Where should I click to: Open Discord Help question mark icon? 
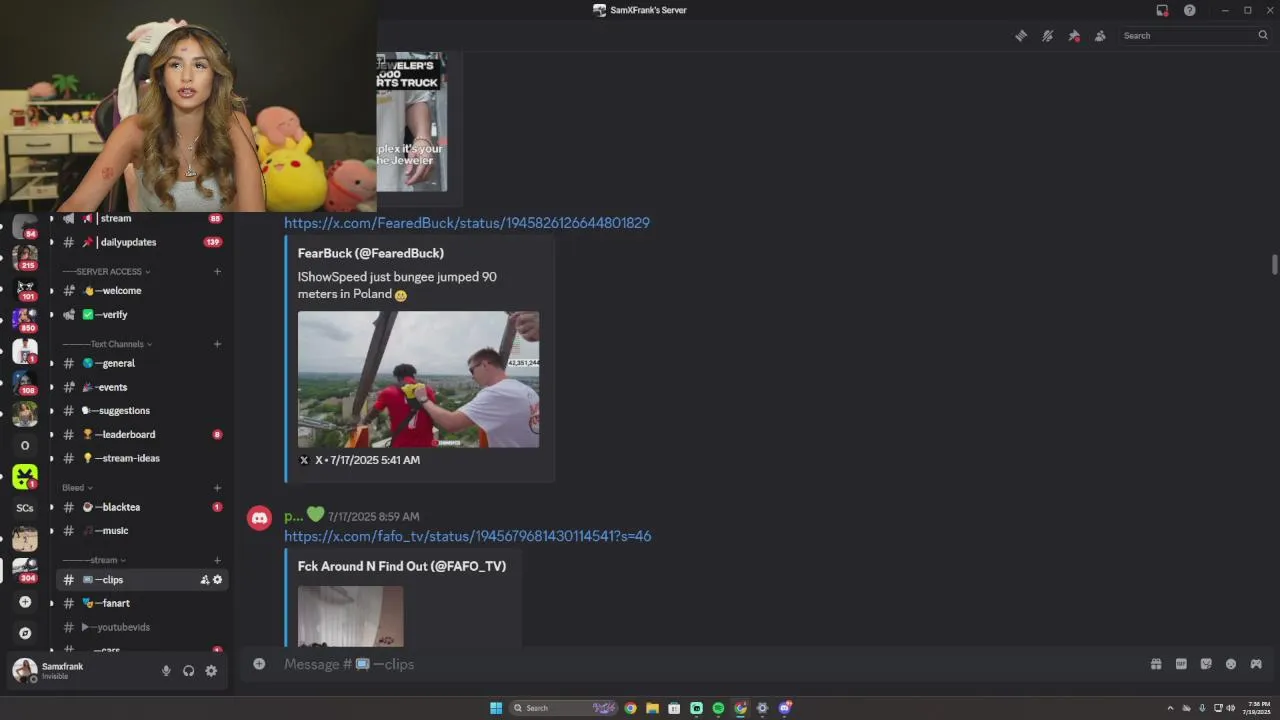point(1189,10)
